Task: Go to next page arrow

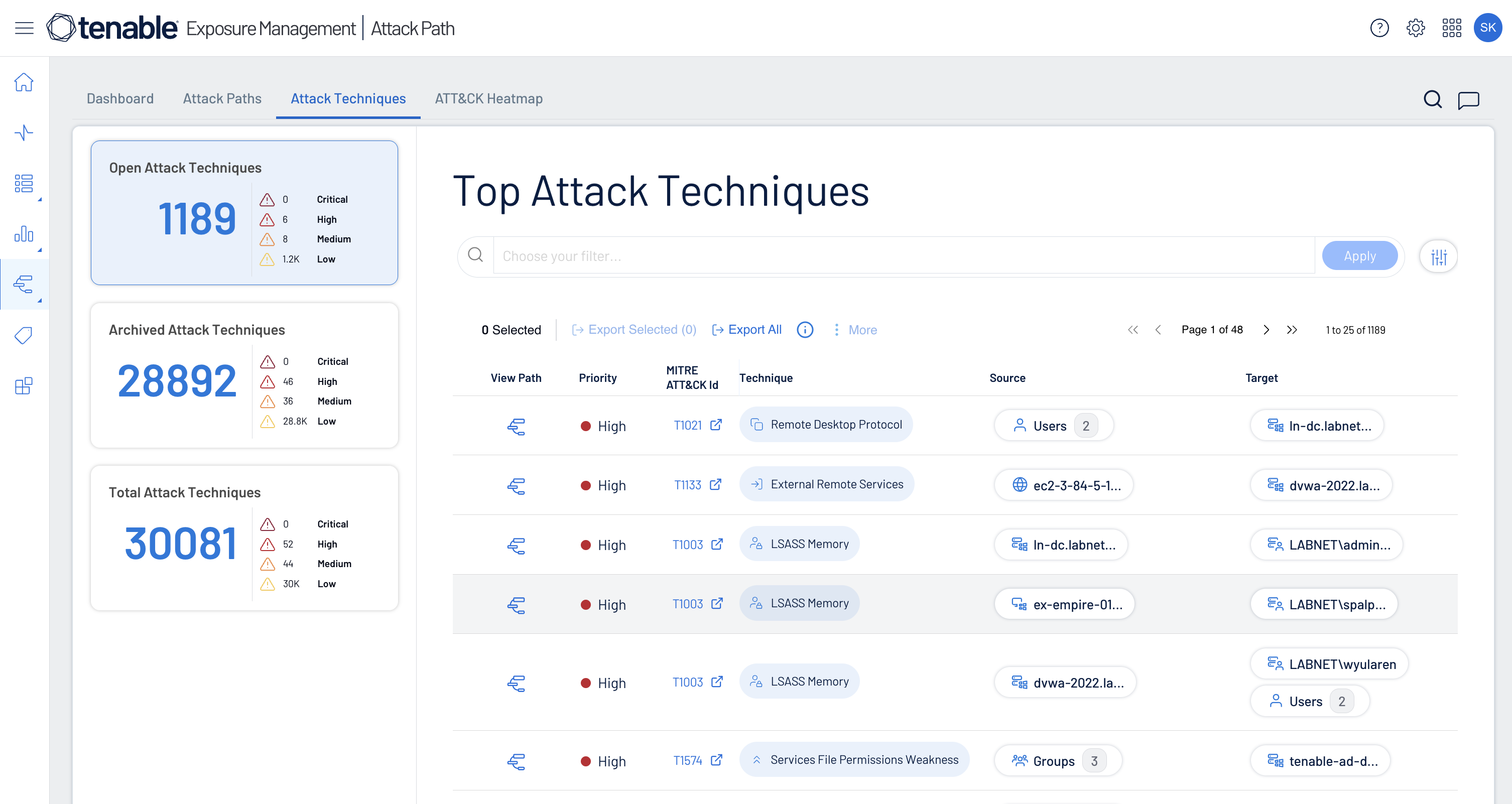Action: click(1266, 330)
